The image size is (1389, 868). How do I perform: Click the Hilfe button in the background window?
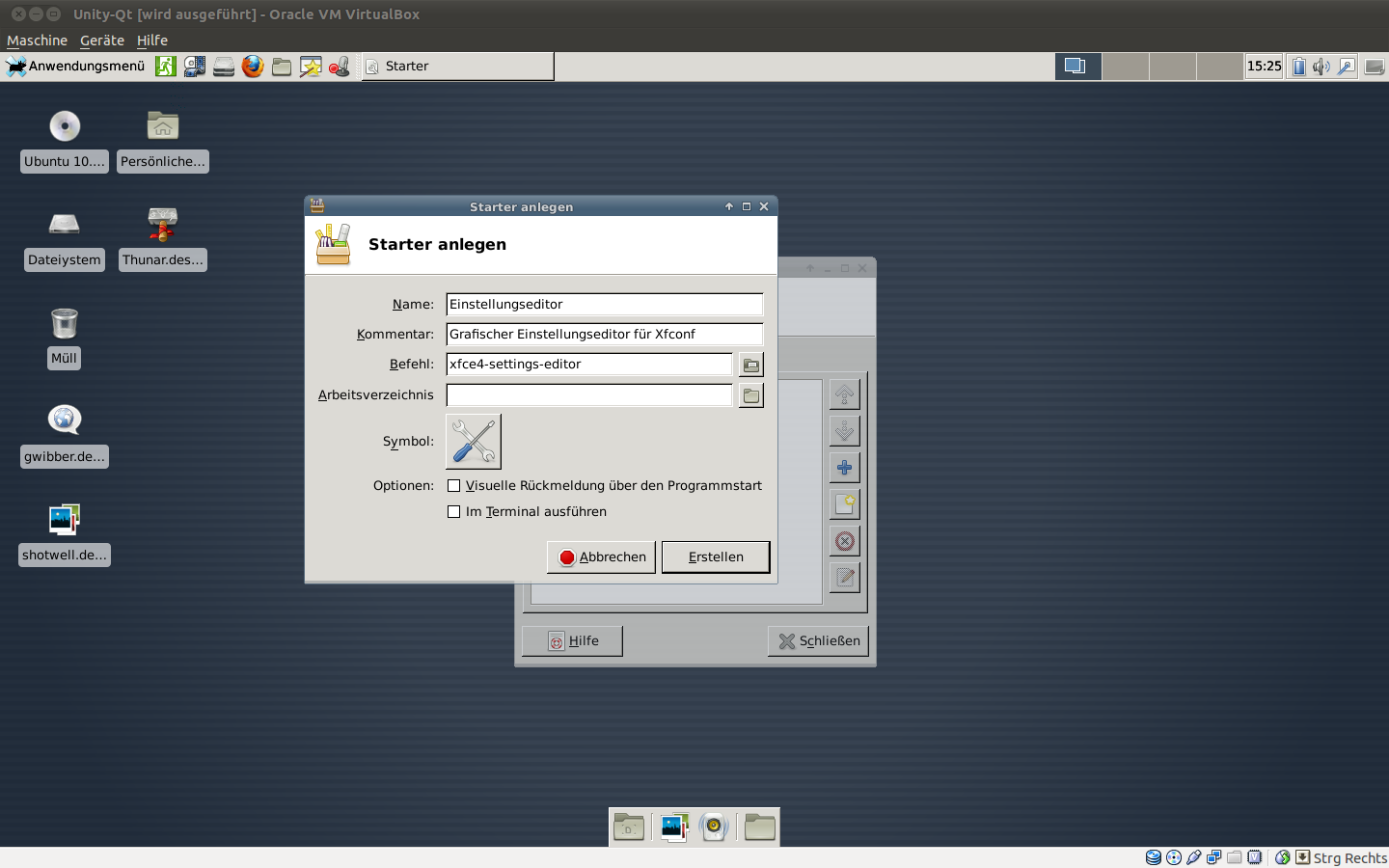571,640
